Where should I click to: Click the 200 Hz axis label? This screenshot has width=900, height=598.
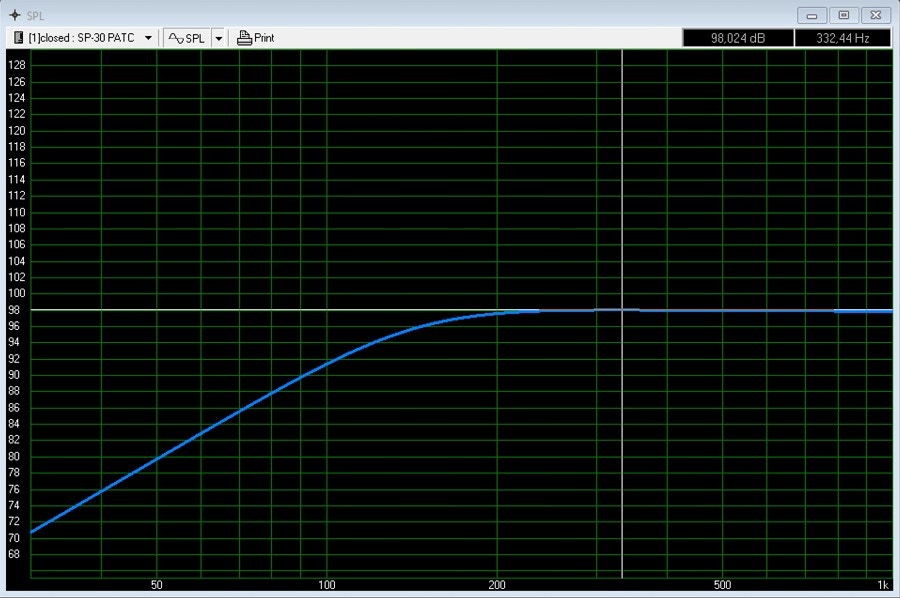coord(497,585)
